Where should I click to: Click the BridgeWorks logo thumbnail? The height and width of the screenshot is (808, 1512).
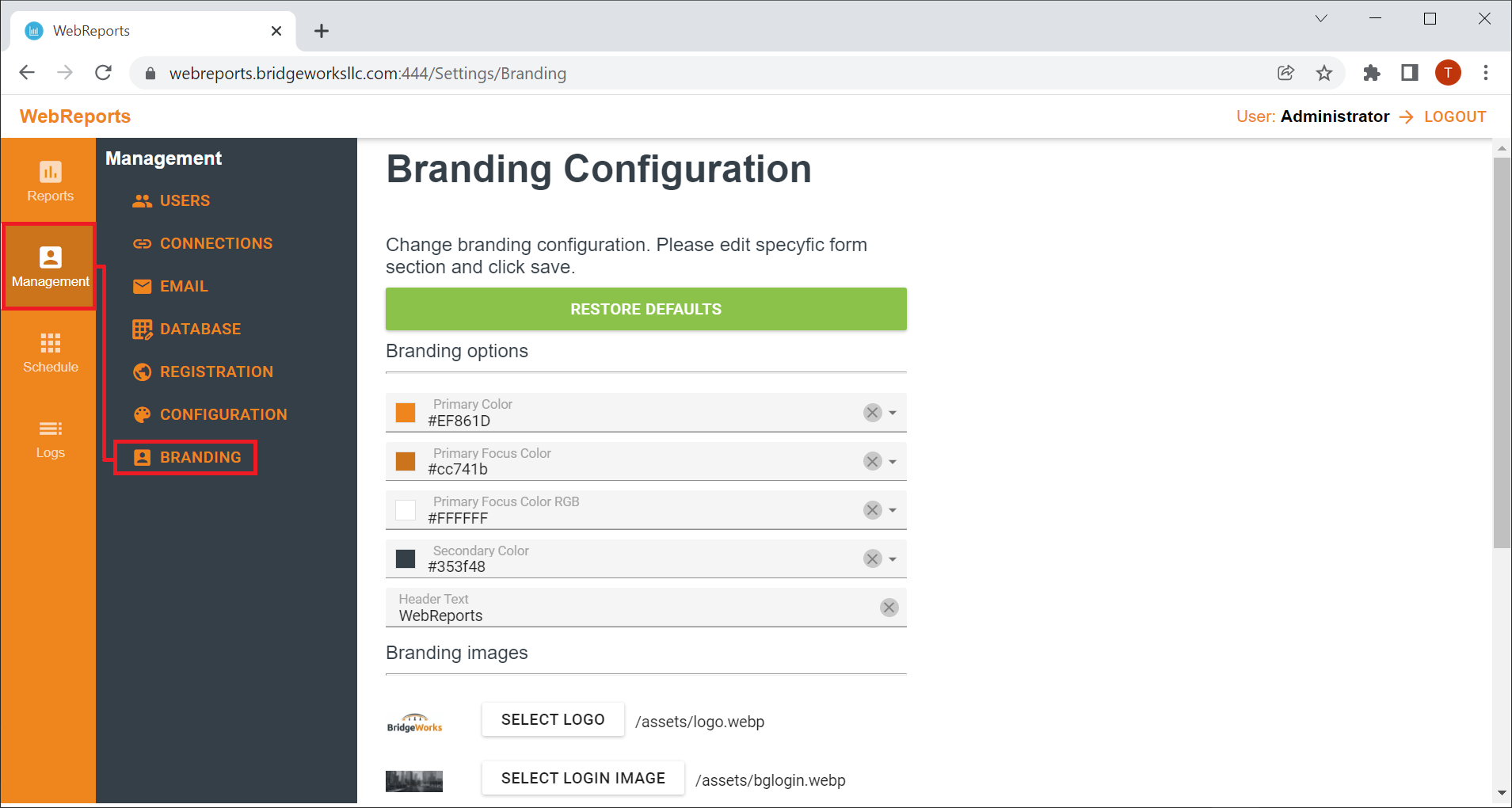click(414, 722)
